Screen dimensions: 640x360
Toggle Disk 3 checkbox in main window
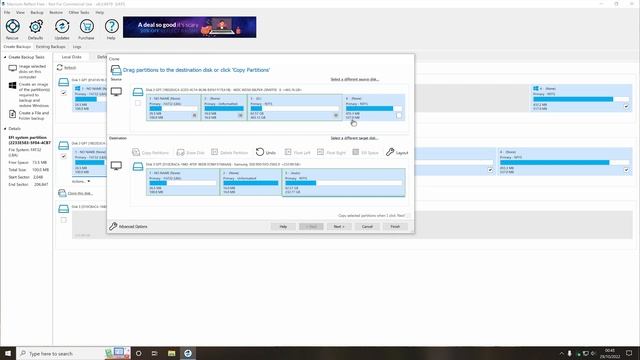pos(64,220)
